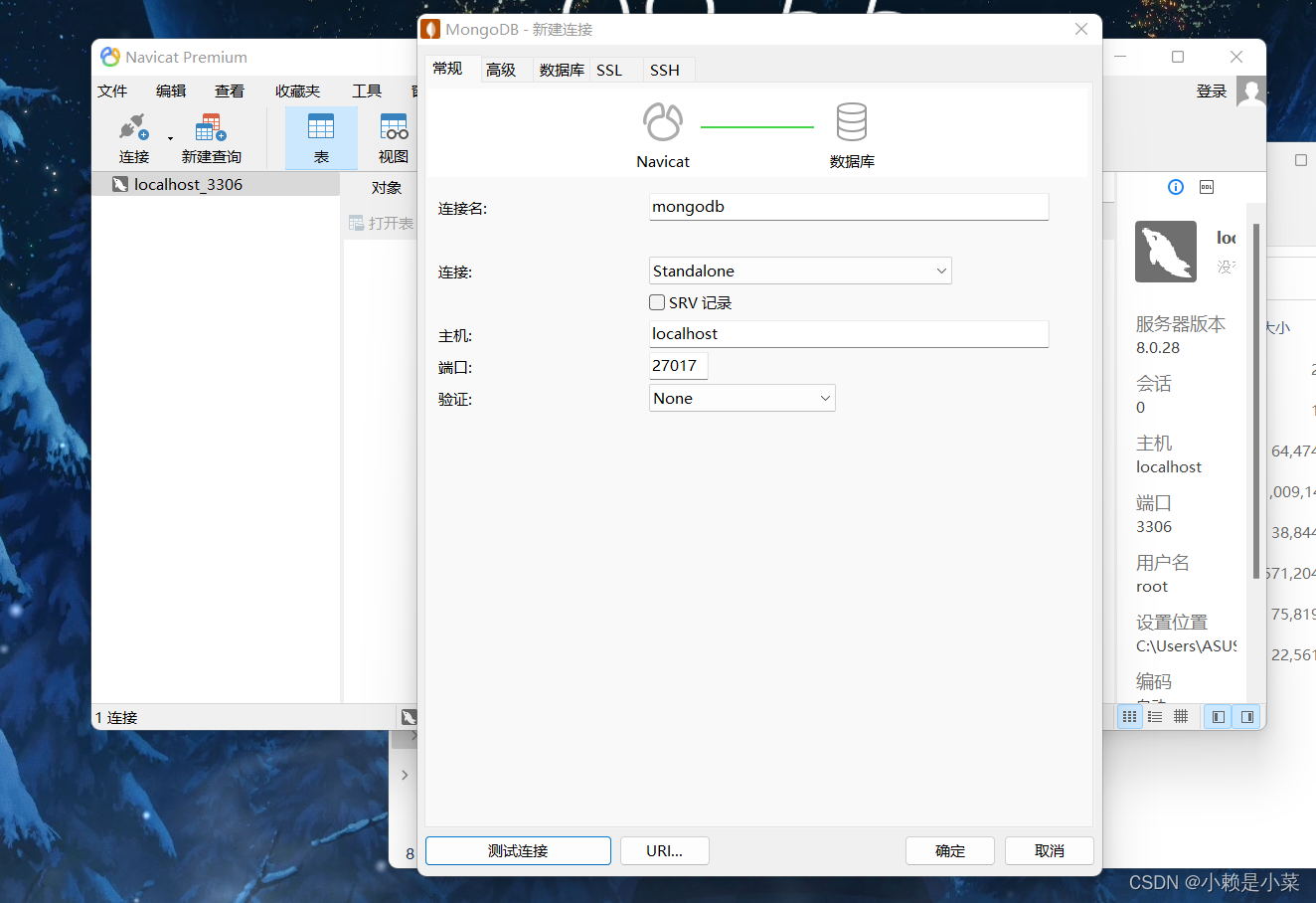The height and width of the screenshot is (903, 1316).
Task: Switch to the 数据库 tab in MongoDB dialog
Action: pyautogui.click(x=562, y=70)
